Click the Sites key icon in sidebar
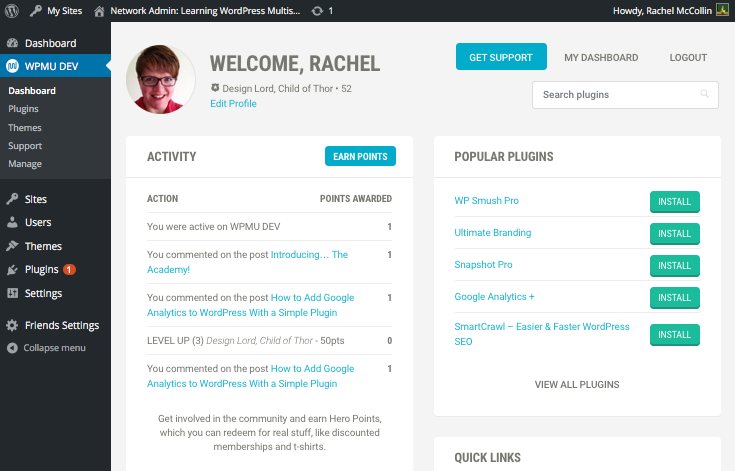The width and height of the screenshot is (735, 471). (x=13, y=199)
